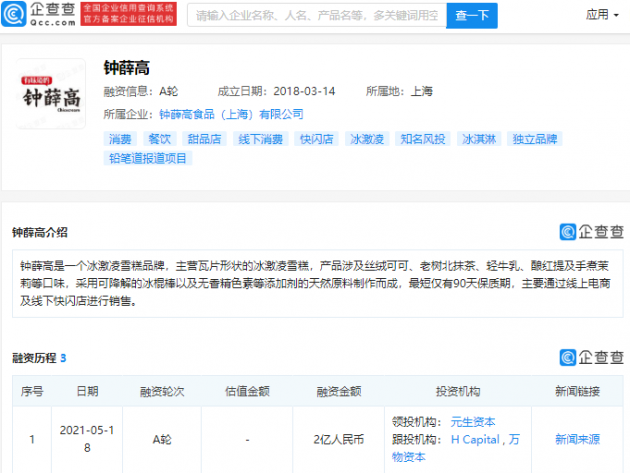Click the 钟薛高介绍 section heading
This screenshot has width=630, height=473.
coord(40,232)
